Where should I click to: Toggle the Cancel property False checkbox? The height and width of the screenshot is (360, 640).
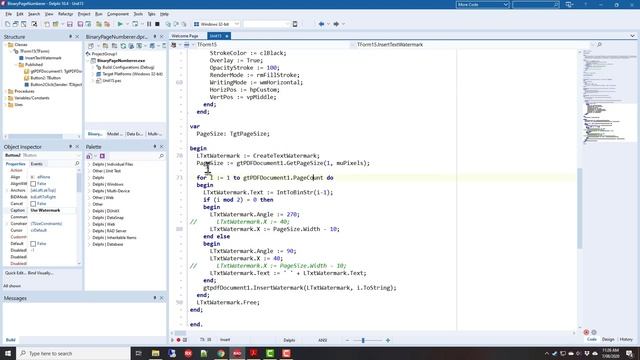pyautogui.click(x=33, y=204)
